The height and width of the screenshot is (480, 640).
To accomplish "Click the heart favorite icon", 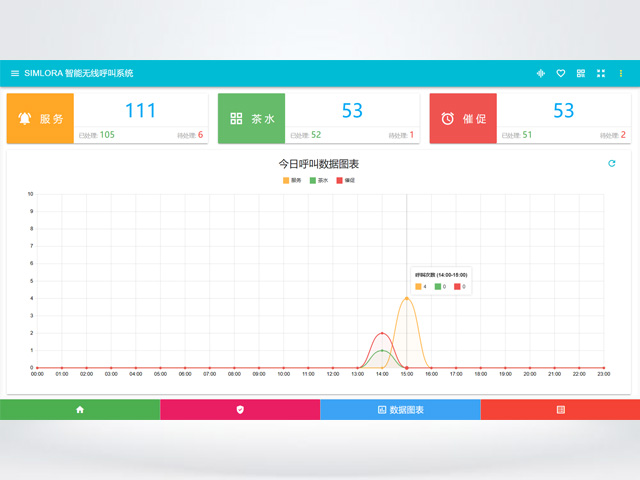I will pos(561,73).
